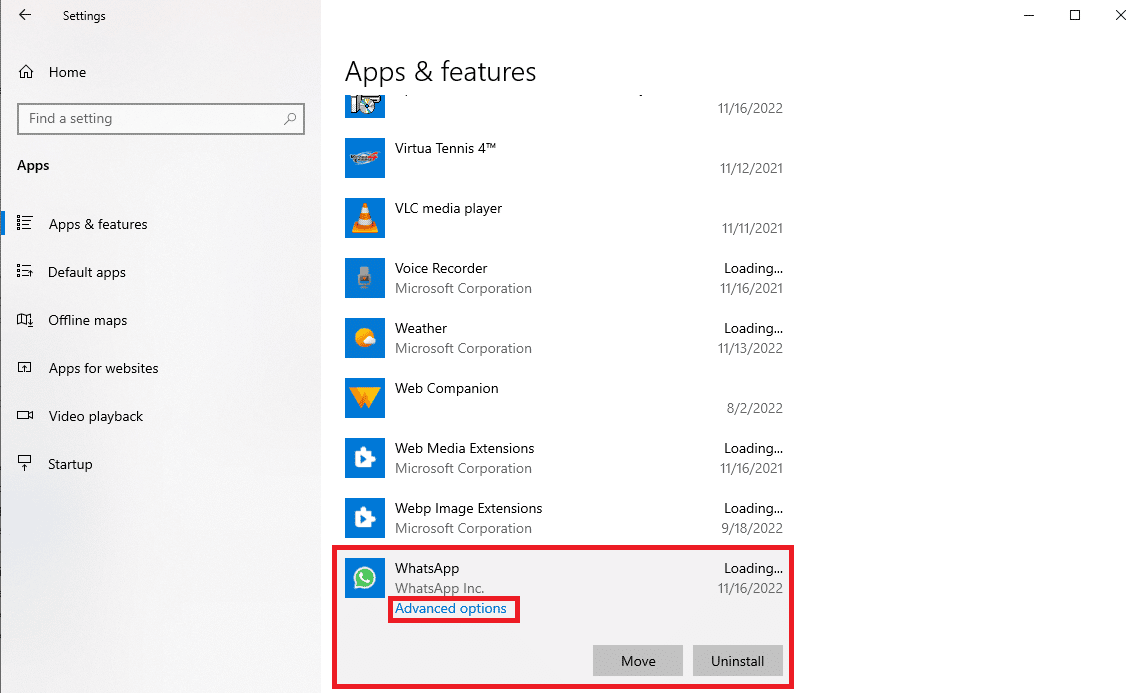
Task: Select the Weather app icon
Action: 364,338
